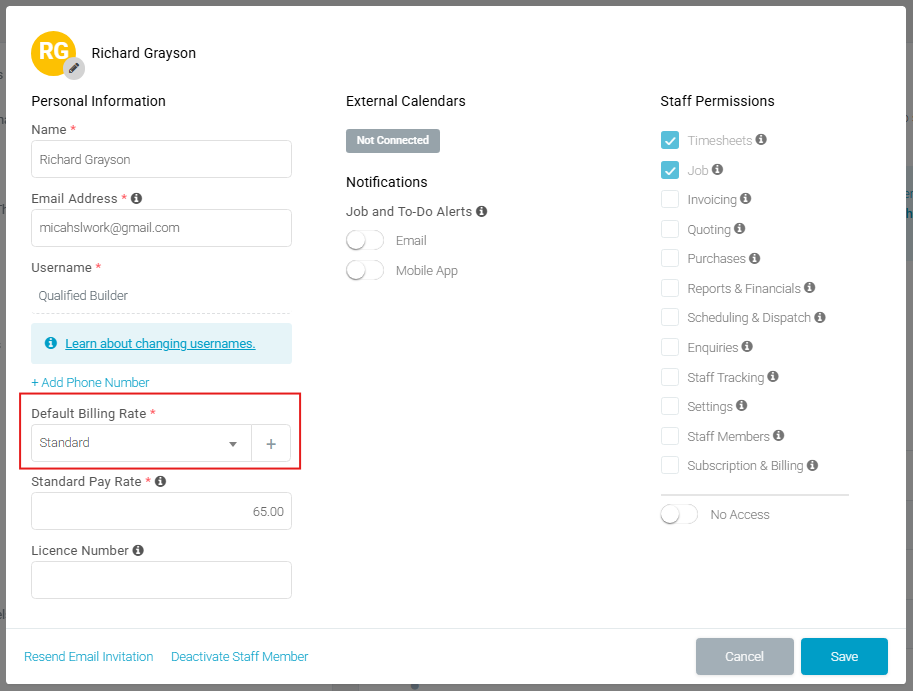Tick the Staff Tracking checkbox
This screenshot has width=913, height=691.
coord(670,377)
